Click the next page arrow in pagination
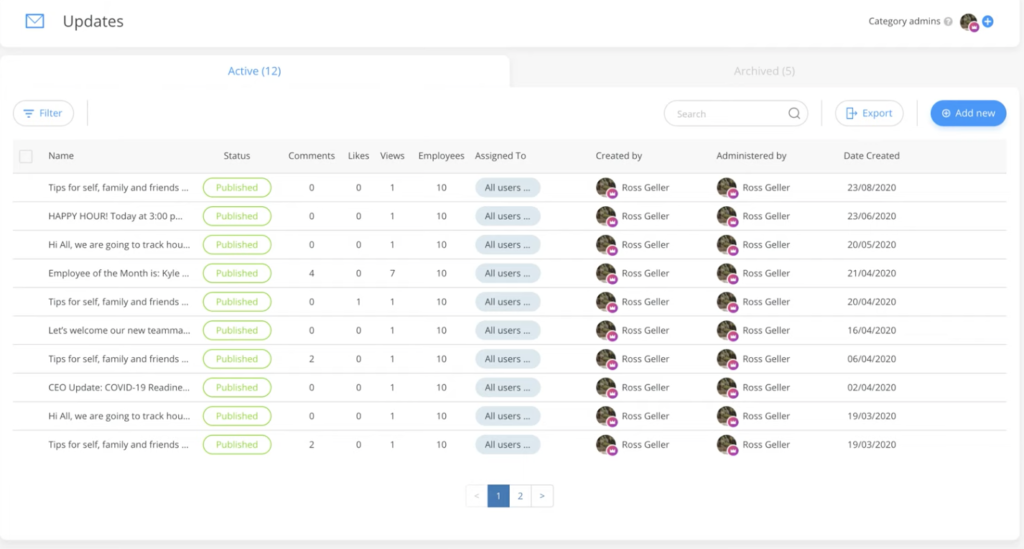Viewport: 1024px width, 549px height. point(542,495)
